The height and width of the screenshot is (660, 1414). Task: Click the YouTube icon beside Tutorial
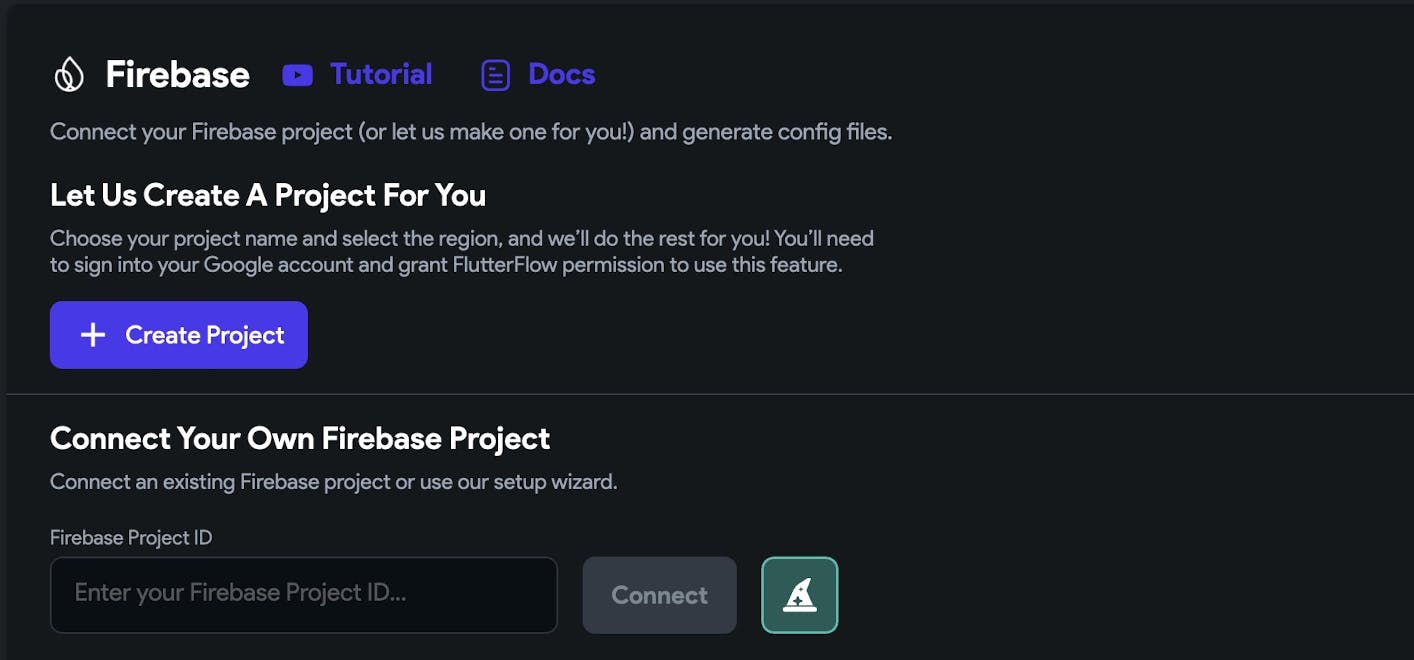point(297,75)
